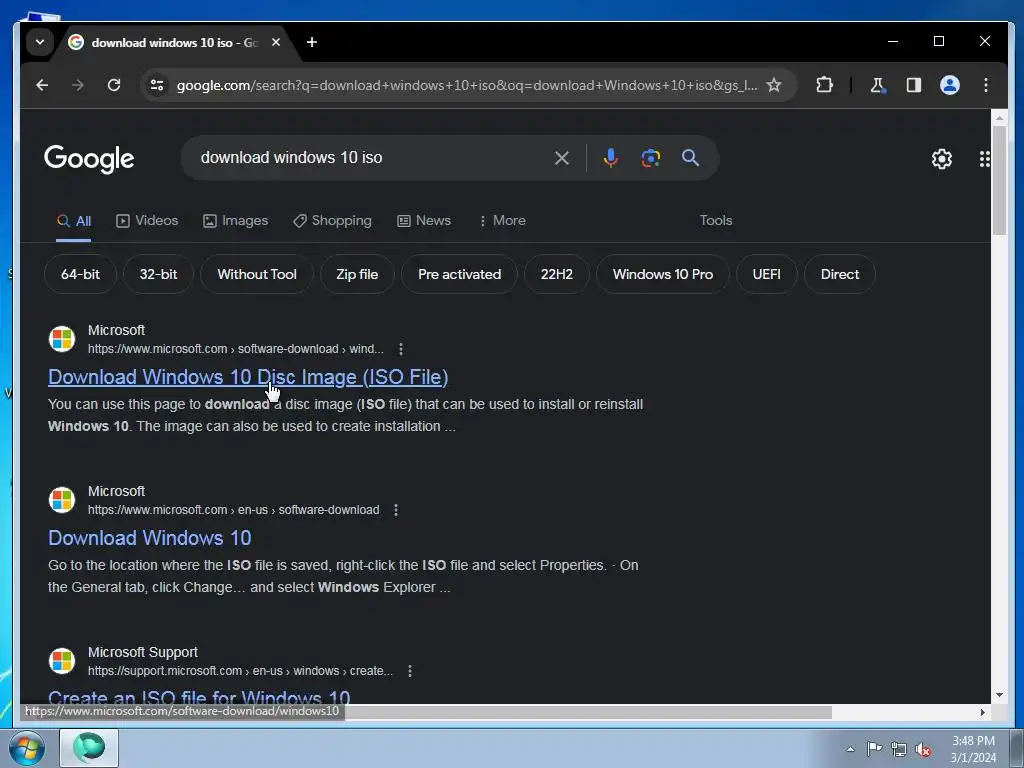Search by image with Lens icon
Viewport: 1024px width, 768px height.
650,158
